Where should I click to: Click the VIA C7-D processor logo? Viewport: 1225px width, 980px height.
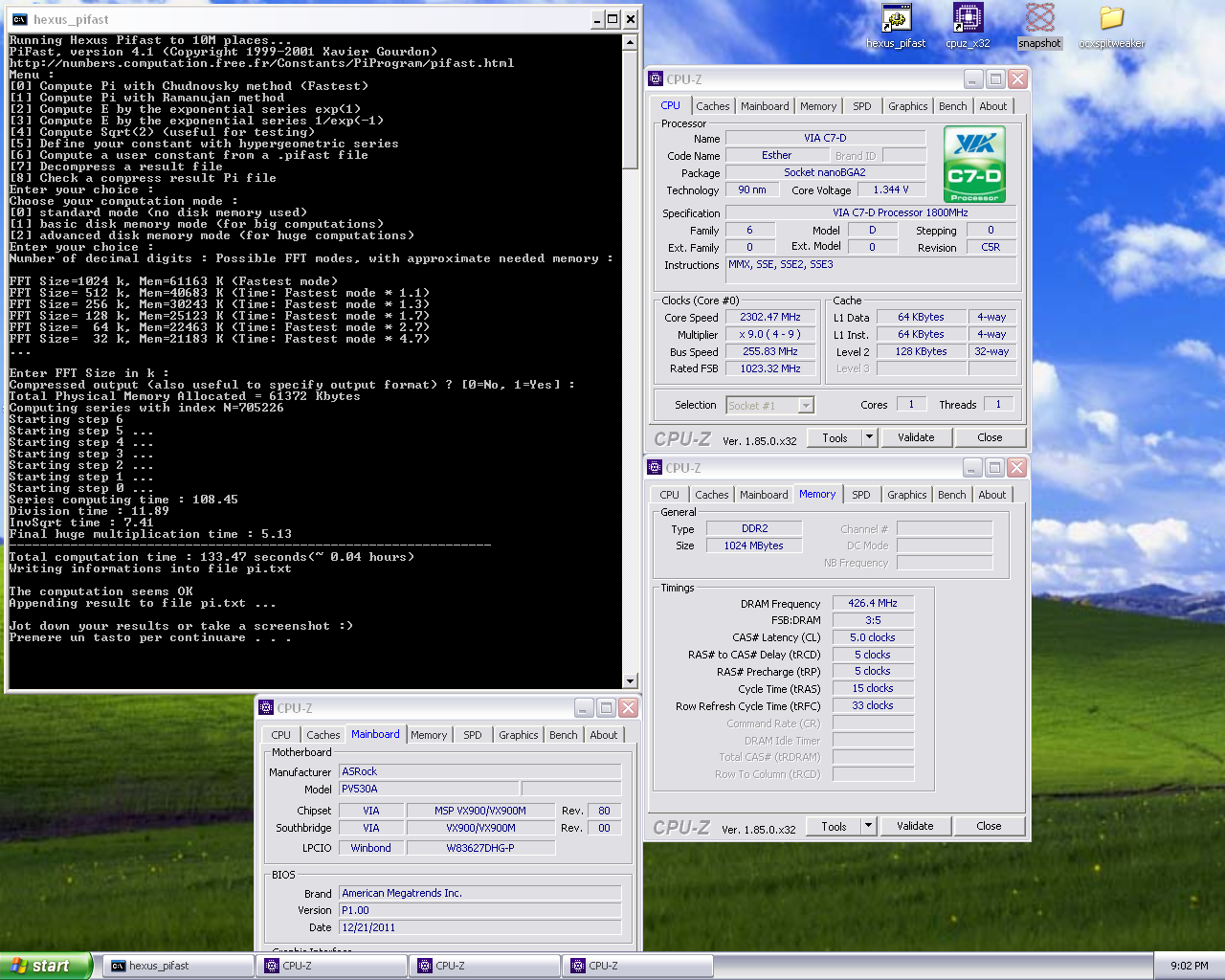pos(974,165)
